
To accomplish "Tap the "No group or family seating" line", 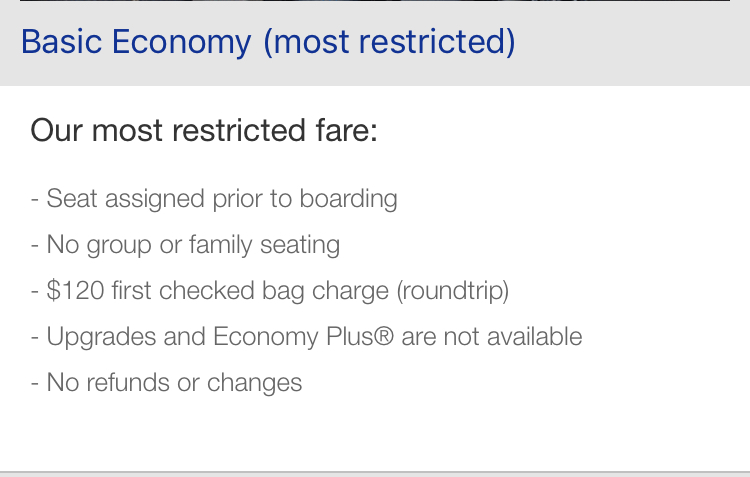I will click(x=185, y=244).
